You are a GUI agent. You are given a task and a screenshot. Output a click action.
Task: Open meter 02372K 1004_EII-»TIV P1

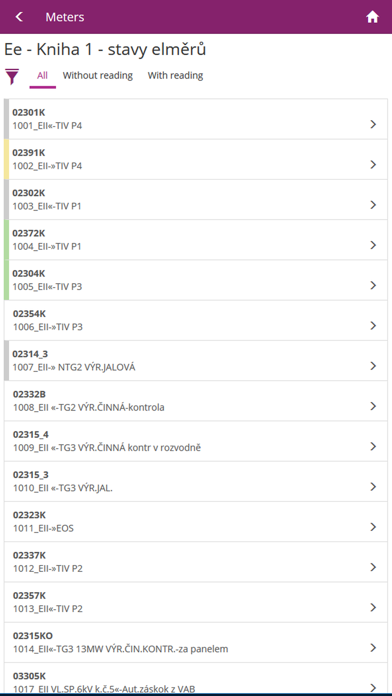click(x=196, y=240)
